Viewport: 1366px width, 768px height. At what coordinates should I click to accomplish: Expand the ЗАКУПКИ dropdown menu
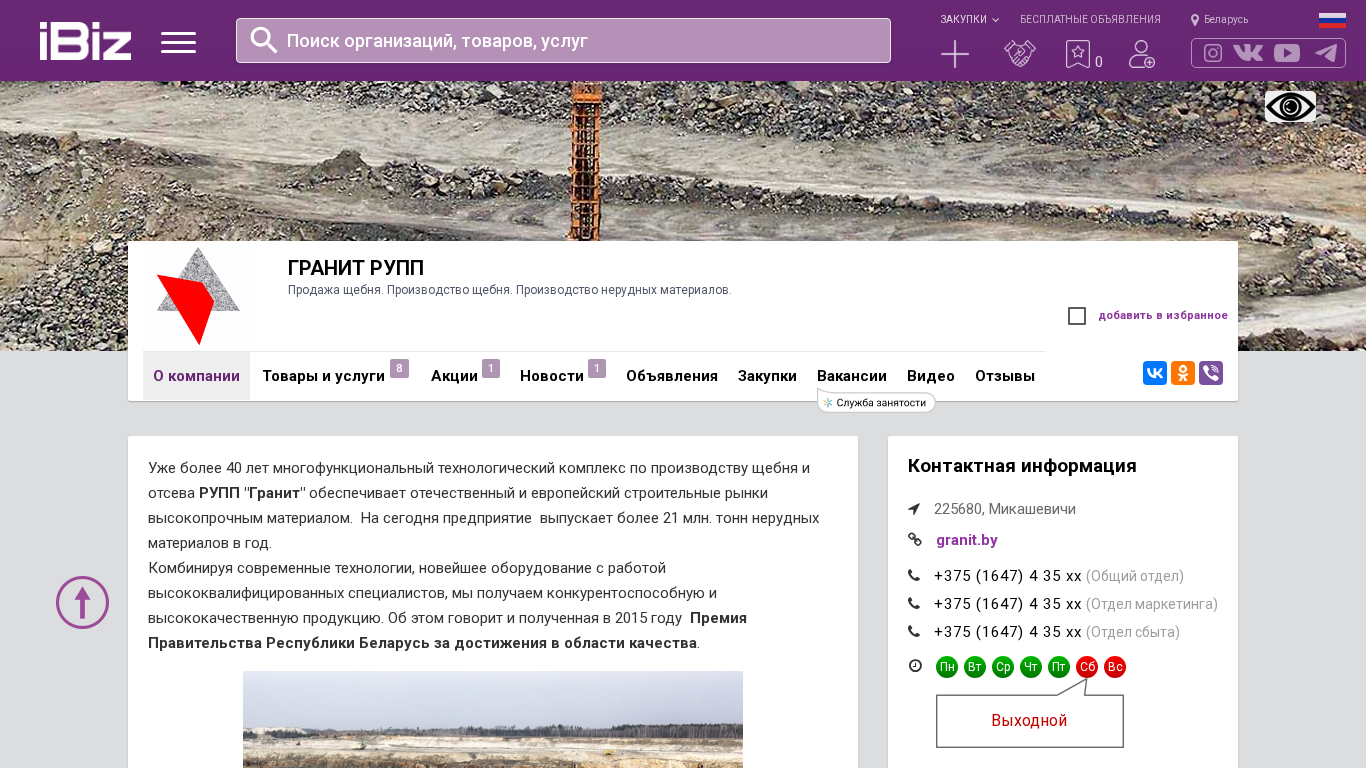pos(969,20)
